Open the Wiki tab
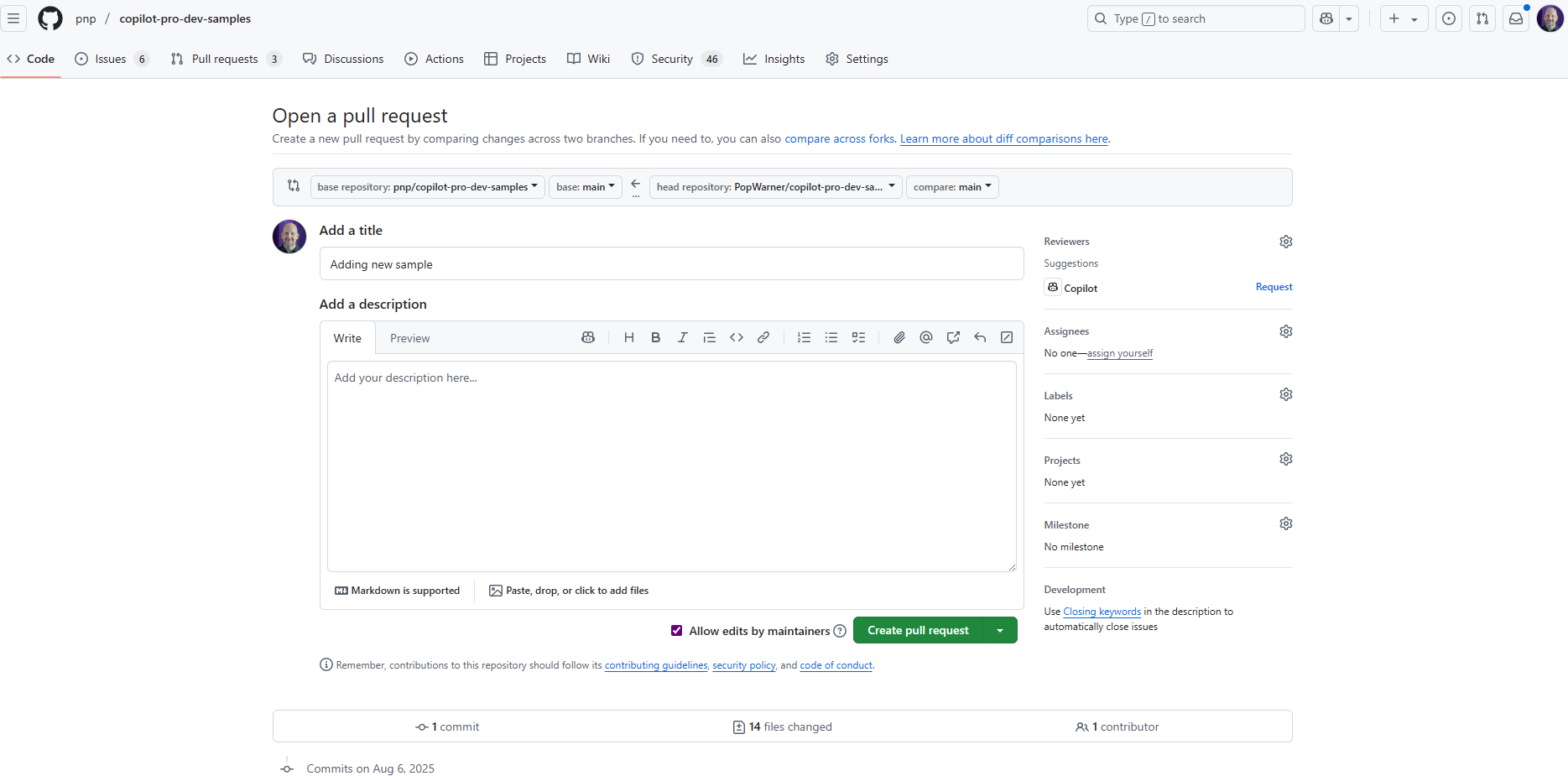This screenshot has height=776, width=1568. (x=589, y=59)
